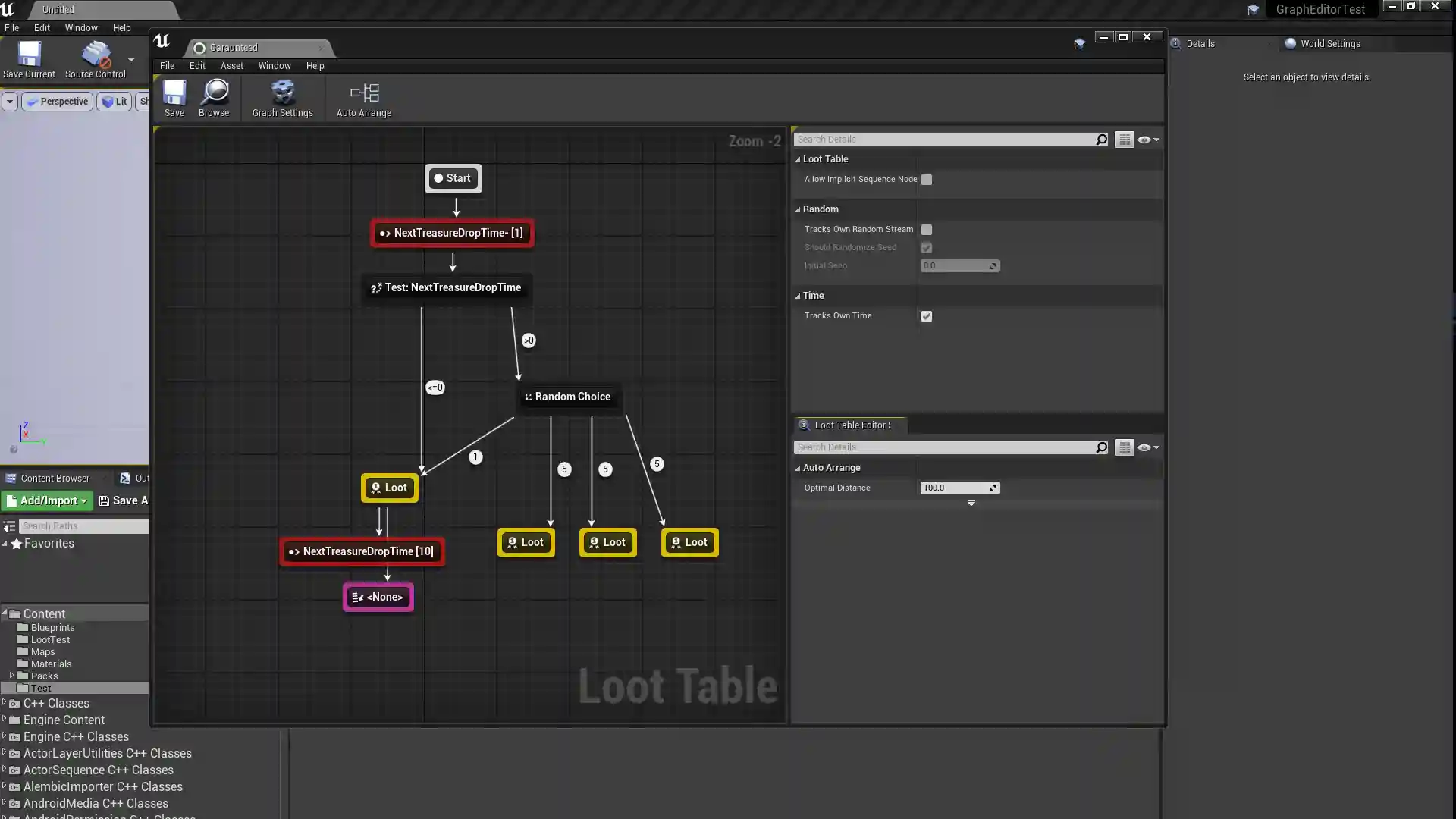Click the Auto Arrange icon

click(x=364, y=93)
